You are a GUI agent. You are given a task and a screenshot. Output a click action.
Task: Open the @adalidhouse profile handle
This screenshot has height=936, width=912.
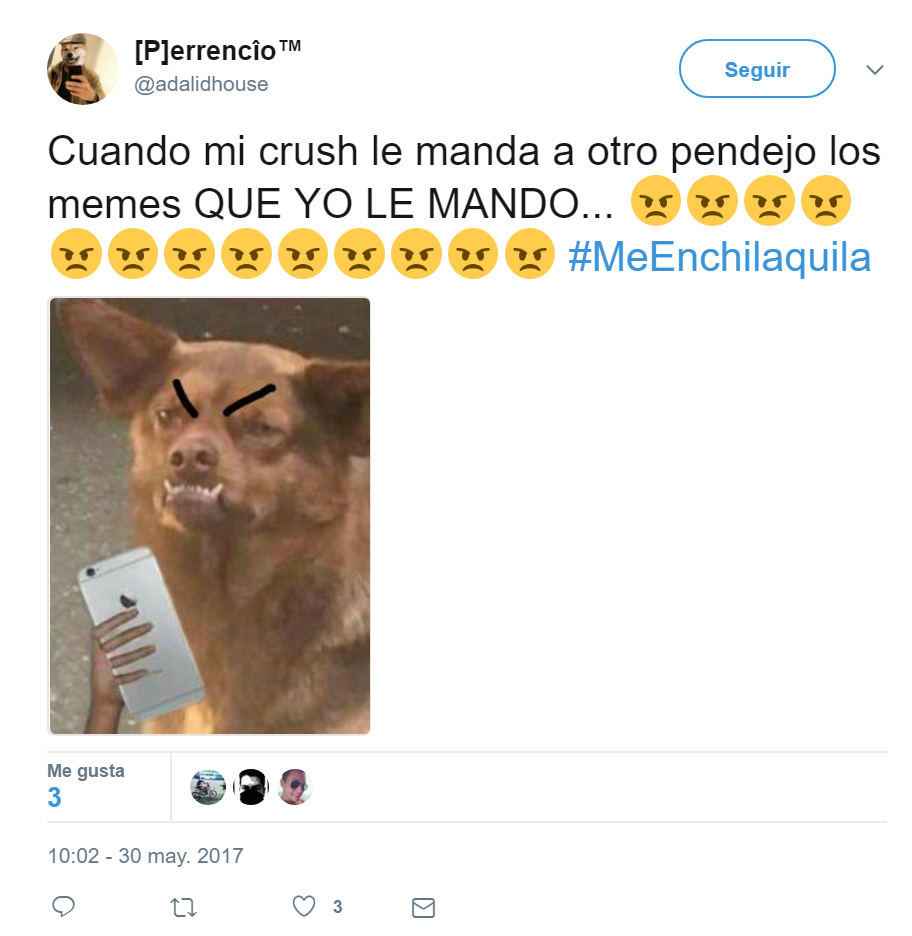tap(201, 84)
